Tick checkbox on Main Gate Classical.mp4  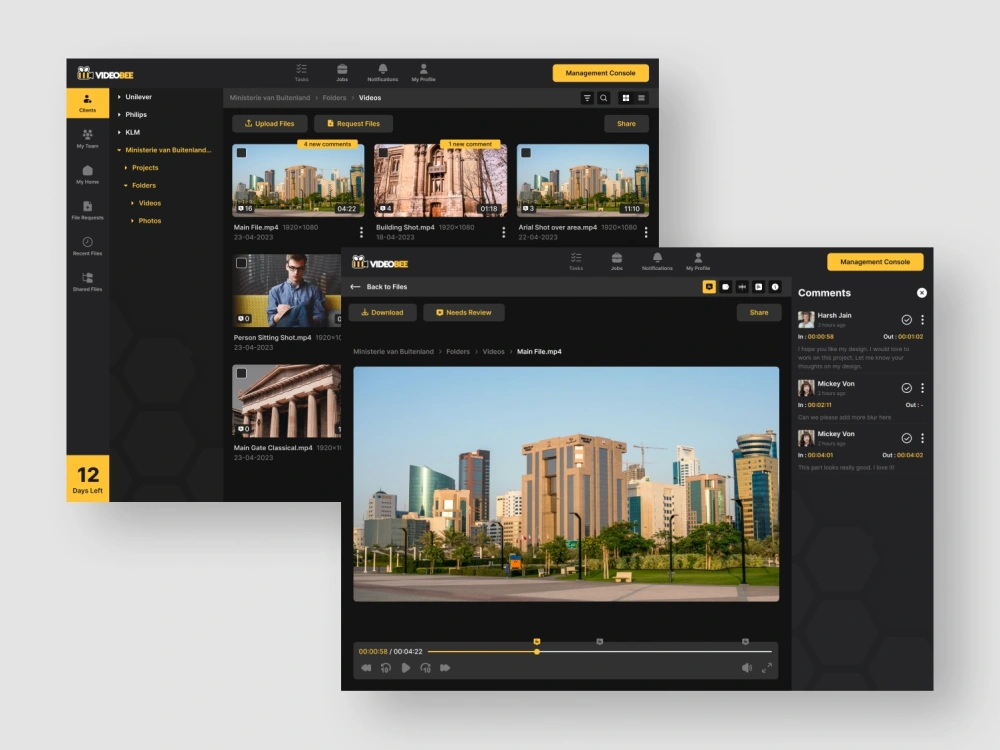pos(242,373)
